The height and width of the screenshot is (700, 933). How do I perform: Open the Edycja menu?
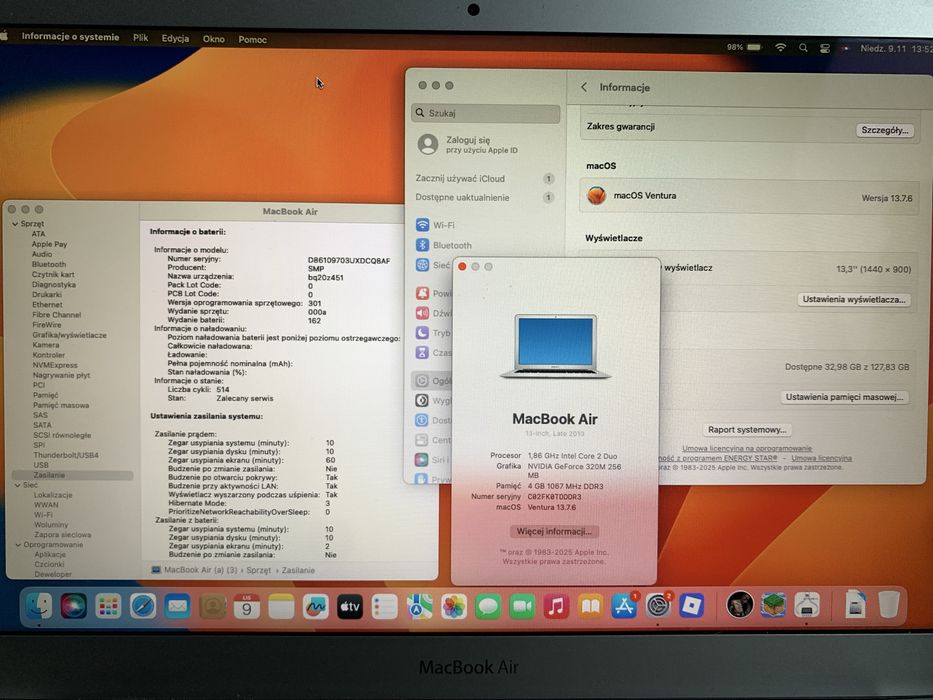[x=175, y=38]
